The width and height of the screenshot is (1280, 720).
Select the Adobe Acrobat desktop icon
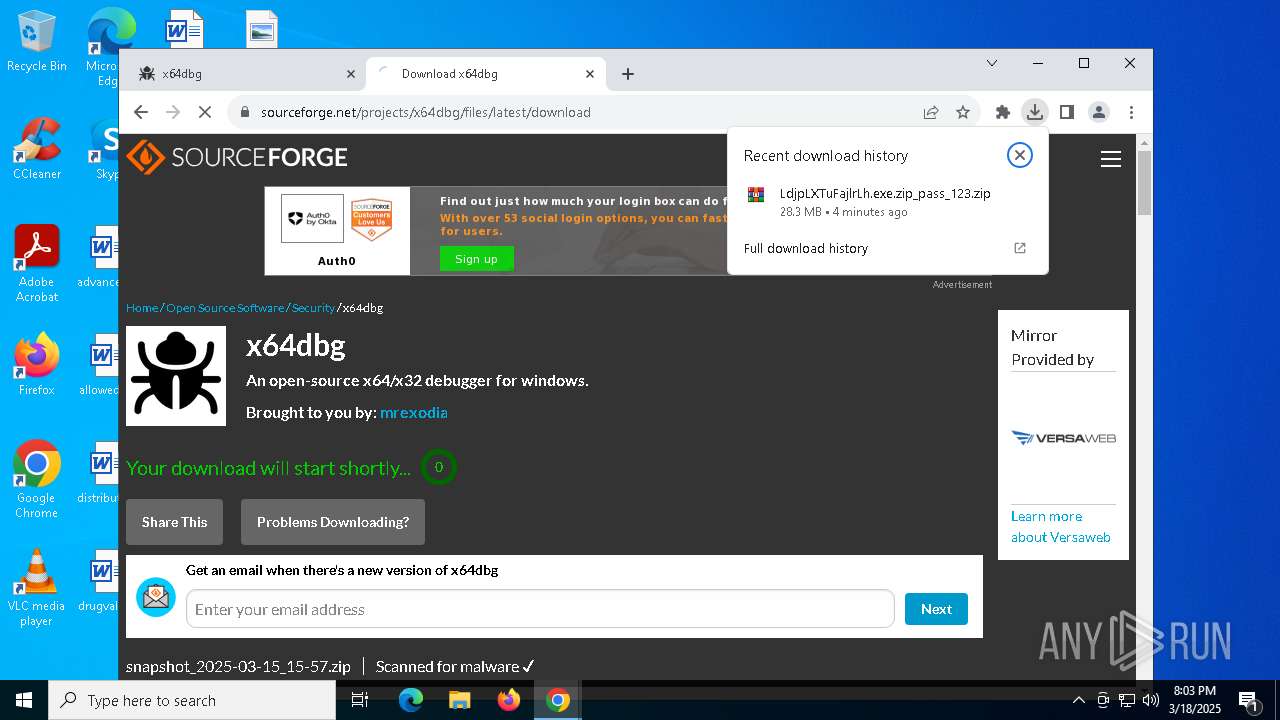[37, 264]
